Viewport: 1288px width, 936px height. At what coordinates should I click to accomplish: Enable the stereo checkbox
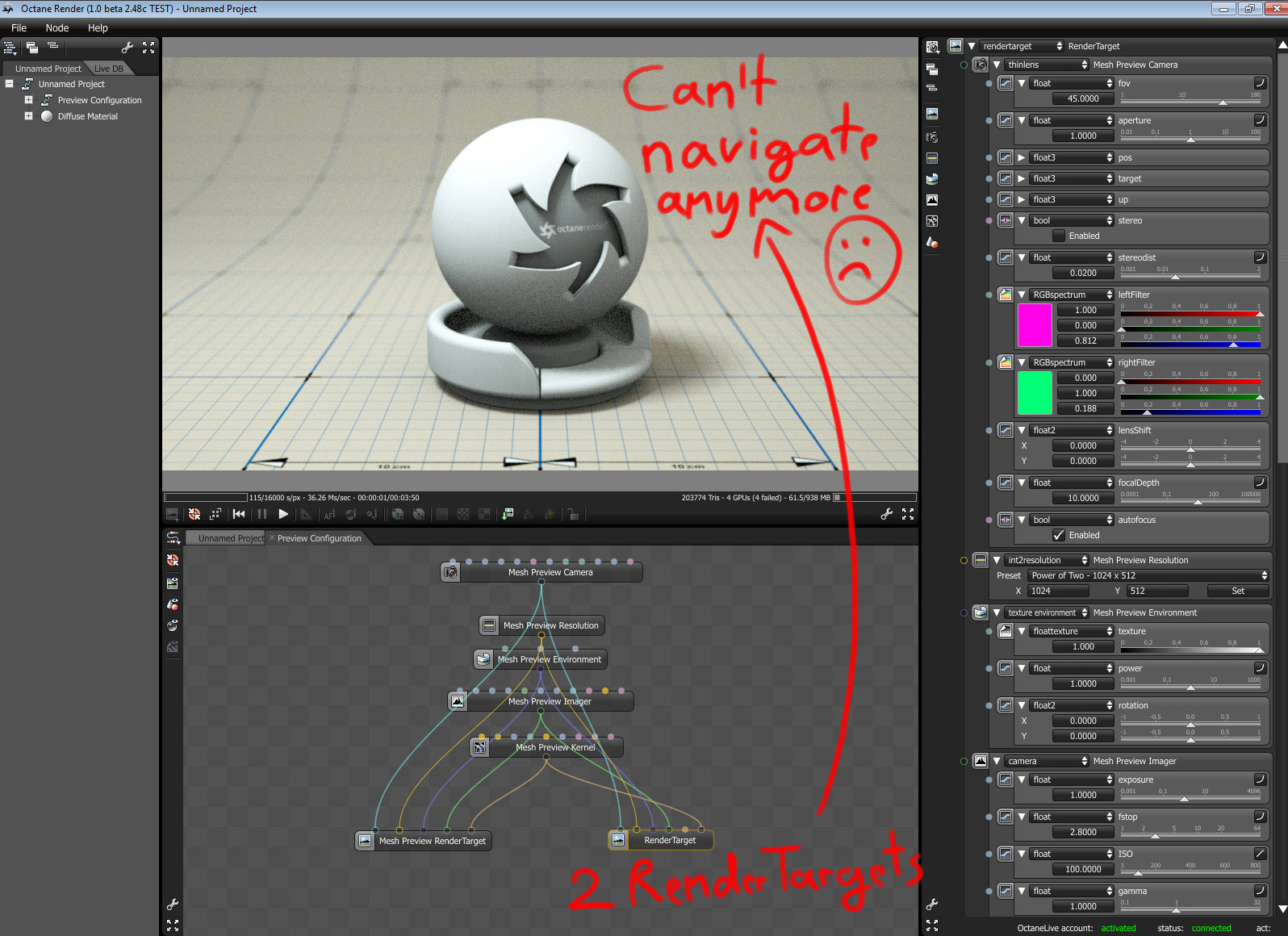pos(1059,236)
